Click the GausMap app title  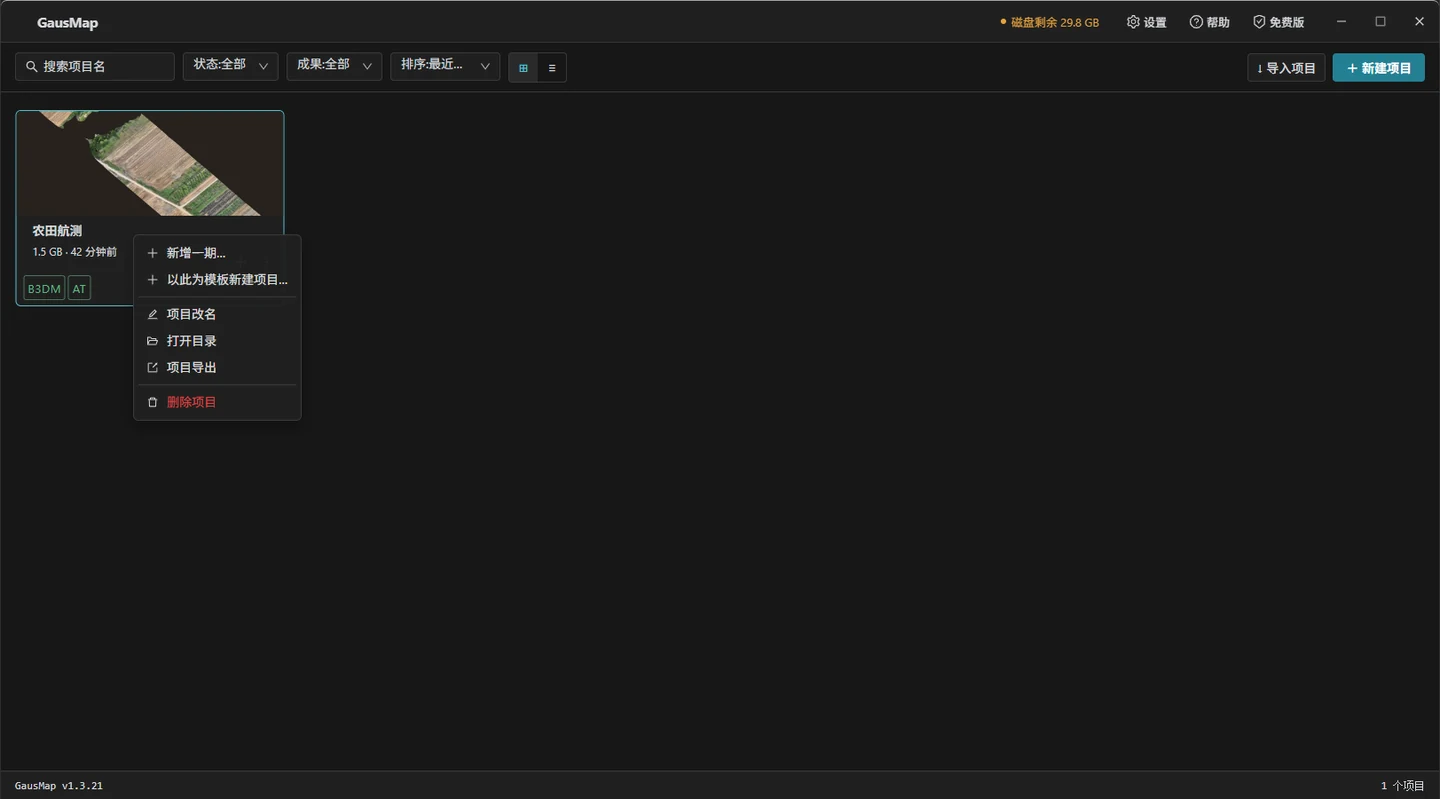pos(67,23)
